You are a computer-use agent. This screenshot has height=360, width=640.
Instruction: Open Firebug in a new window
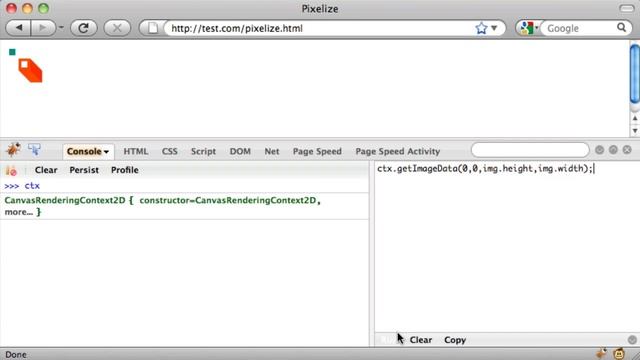(613, 150)
